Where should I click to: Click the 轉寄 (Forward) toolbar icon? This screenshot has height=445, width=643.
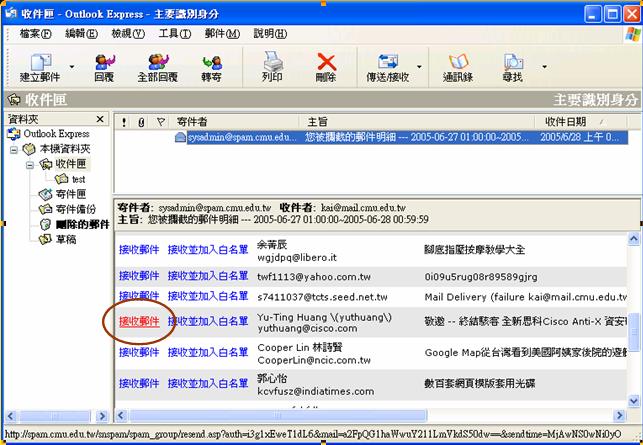tap(212, 67)
